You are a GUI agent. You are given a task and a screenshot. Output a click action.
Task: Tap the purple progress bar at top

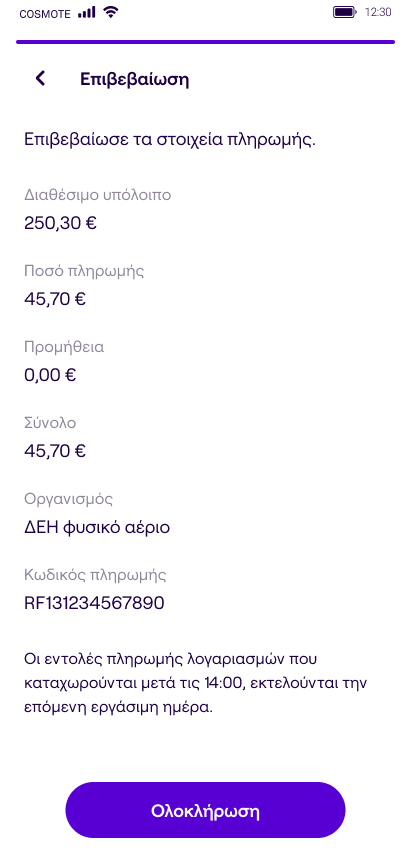(x=206, y=42)
